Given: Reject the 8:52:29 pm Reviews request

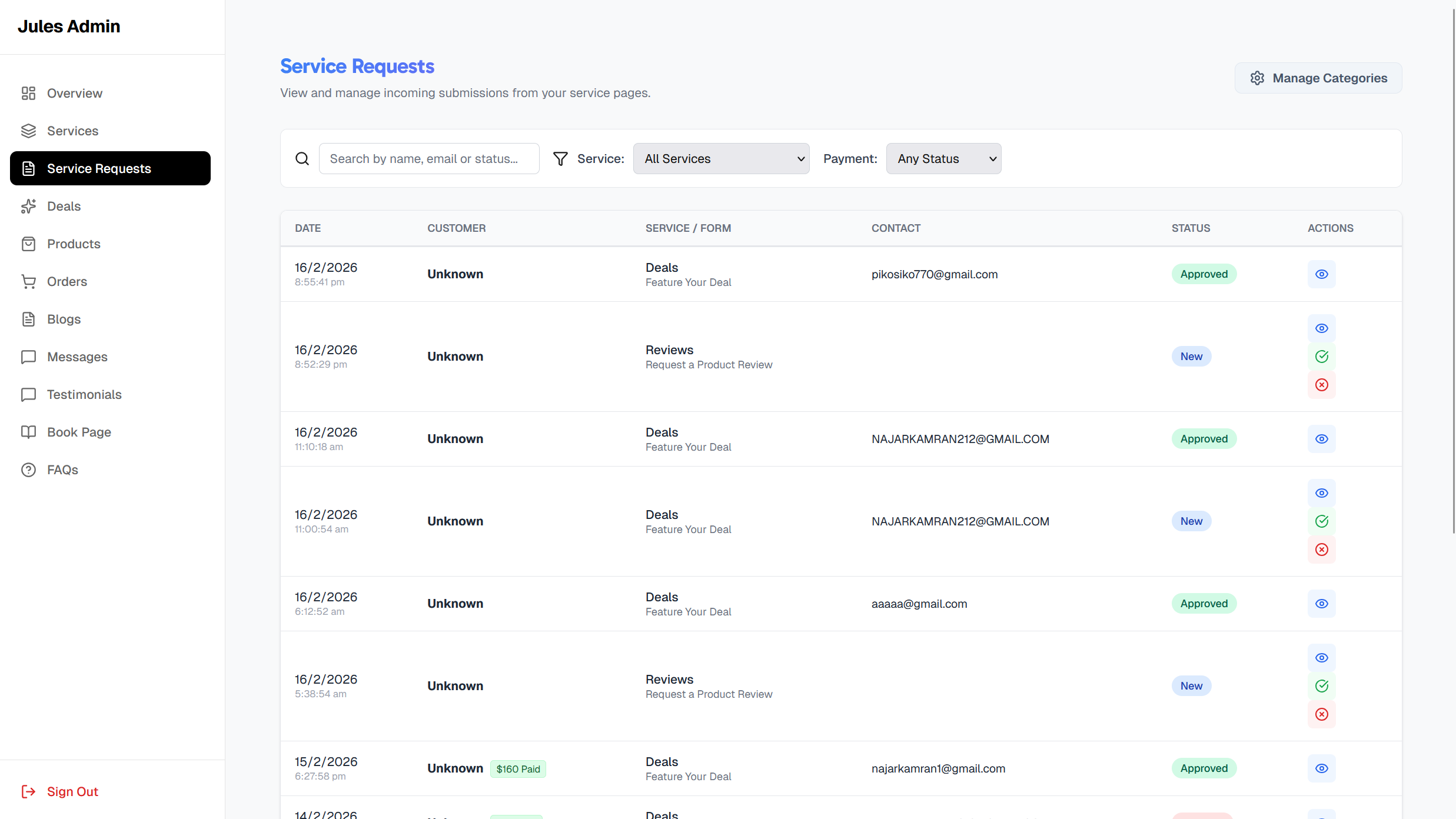Looking at the screenshot, I should [1321, 385].
